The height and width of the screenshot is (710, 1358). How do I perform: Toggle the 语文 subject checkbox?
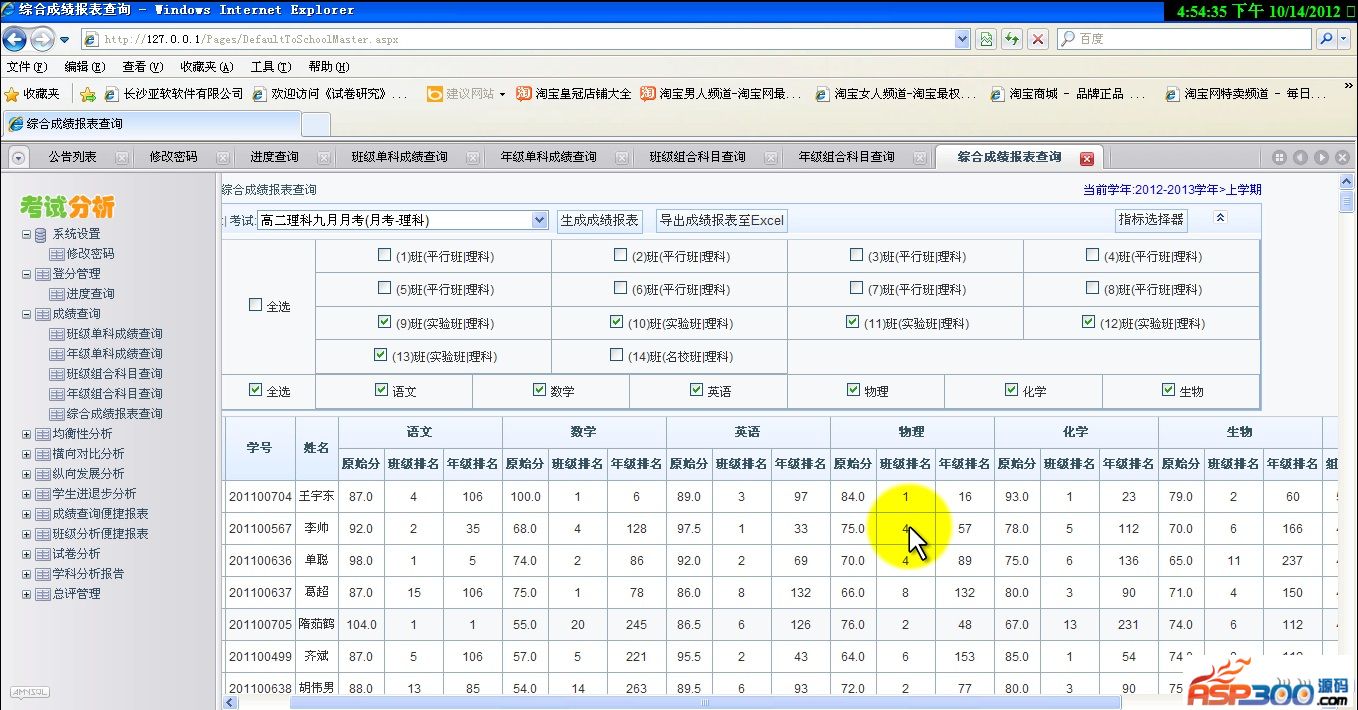coord(381,390)
